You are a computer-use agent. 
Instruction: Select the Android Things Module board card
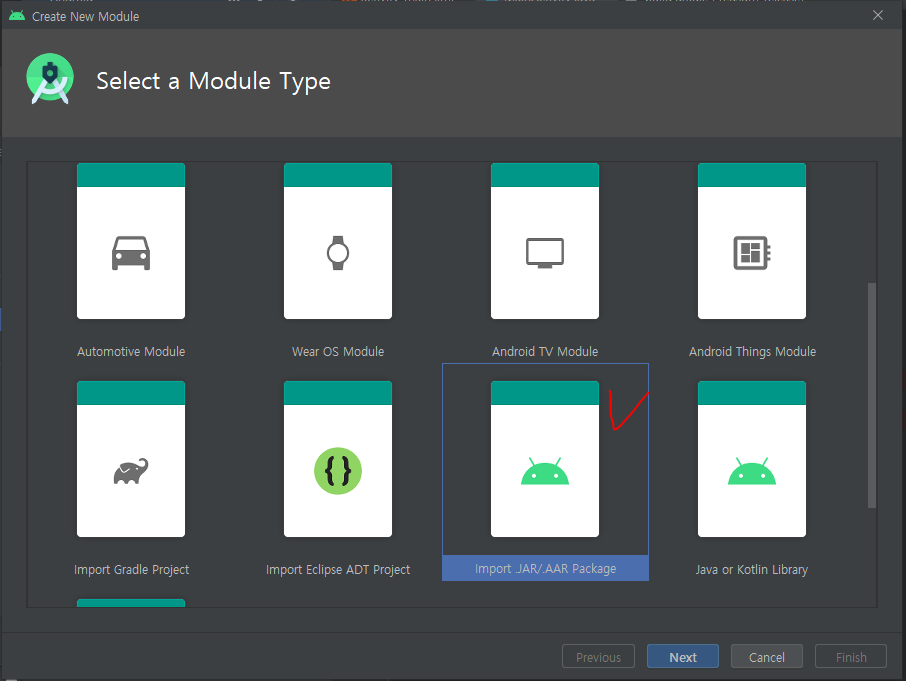click(x=752, y=241)
